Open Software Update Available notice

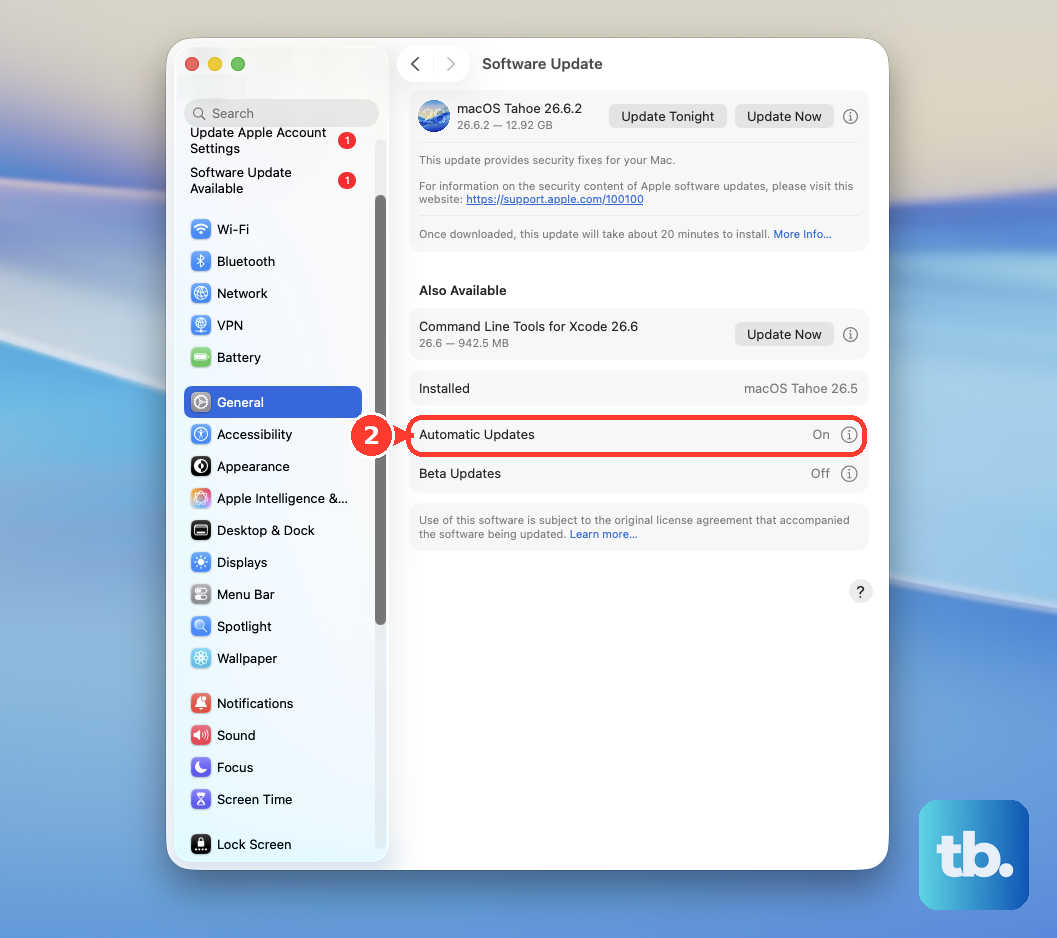pyautogui.click(x=272, y=181)
